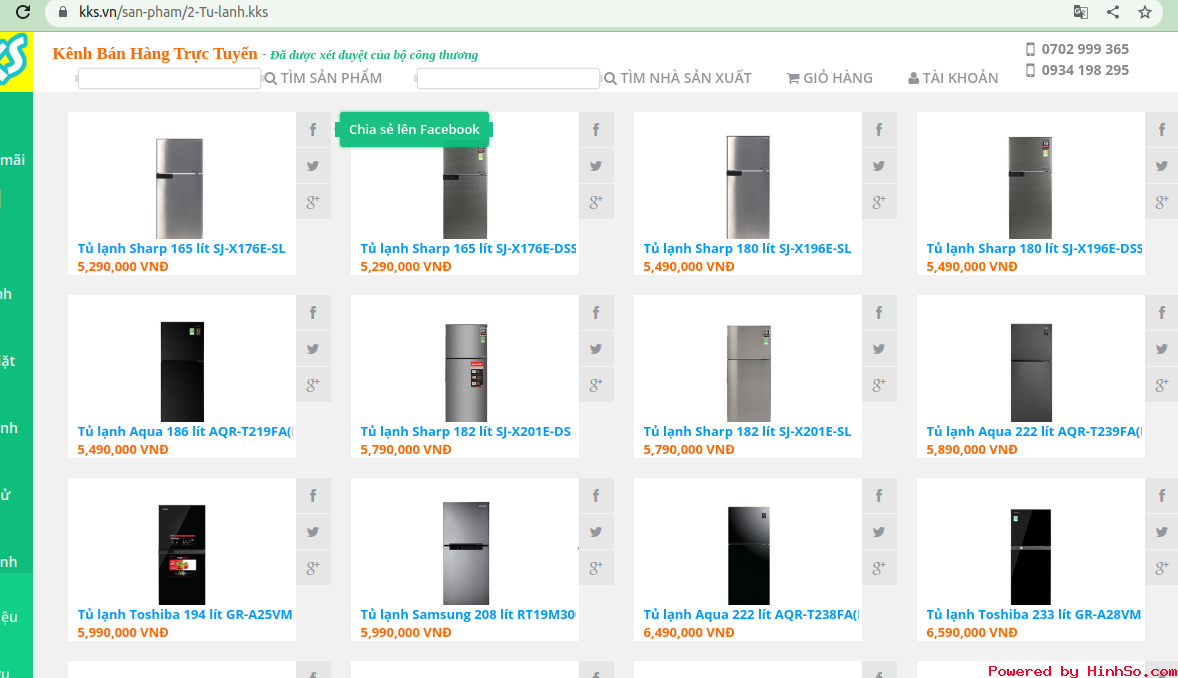1178x678 pixels.
Task: Click the KKS site logo
Action: coord(15,60)
